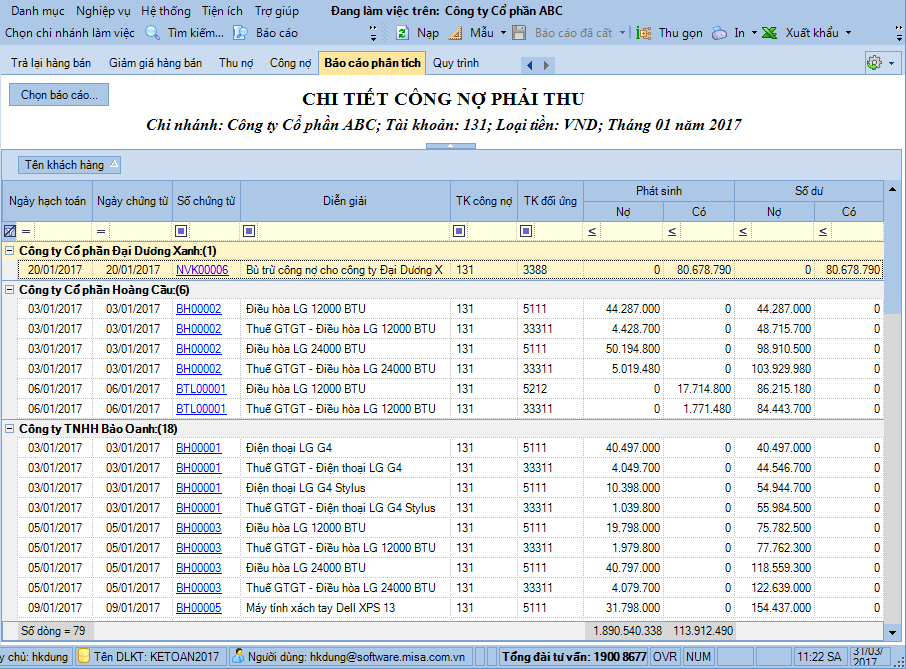Click the settings gear icon
This screenshot has width=906, height=669.
[874, 63]
